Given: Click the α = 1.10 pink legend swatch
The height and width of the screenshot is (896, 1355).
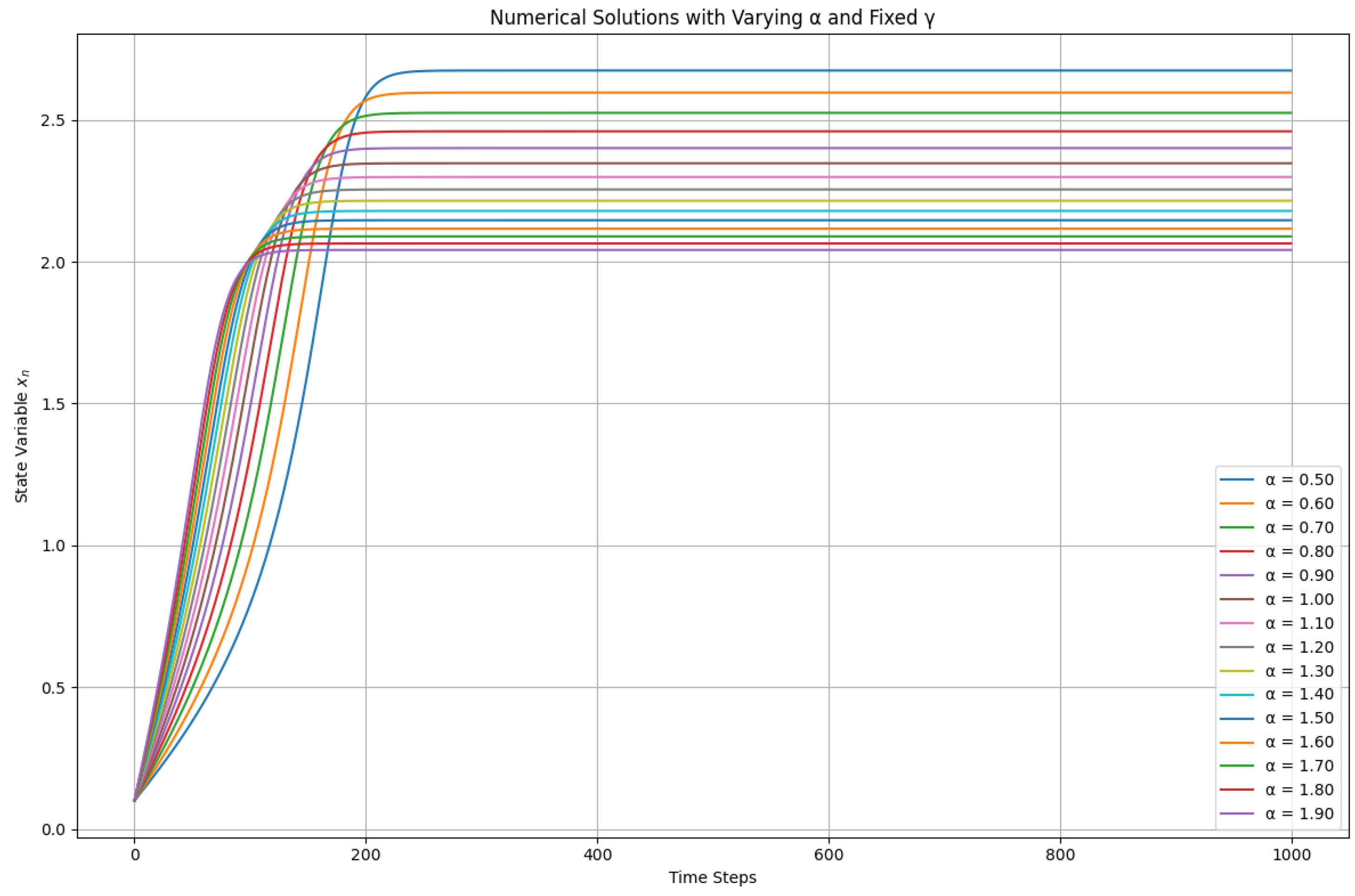Looking at the screenshot, I should pos(1236,623).
